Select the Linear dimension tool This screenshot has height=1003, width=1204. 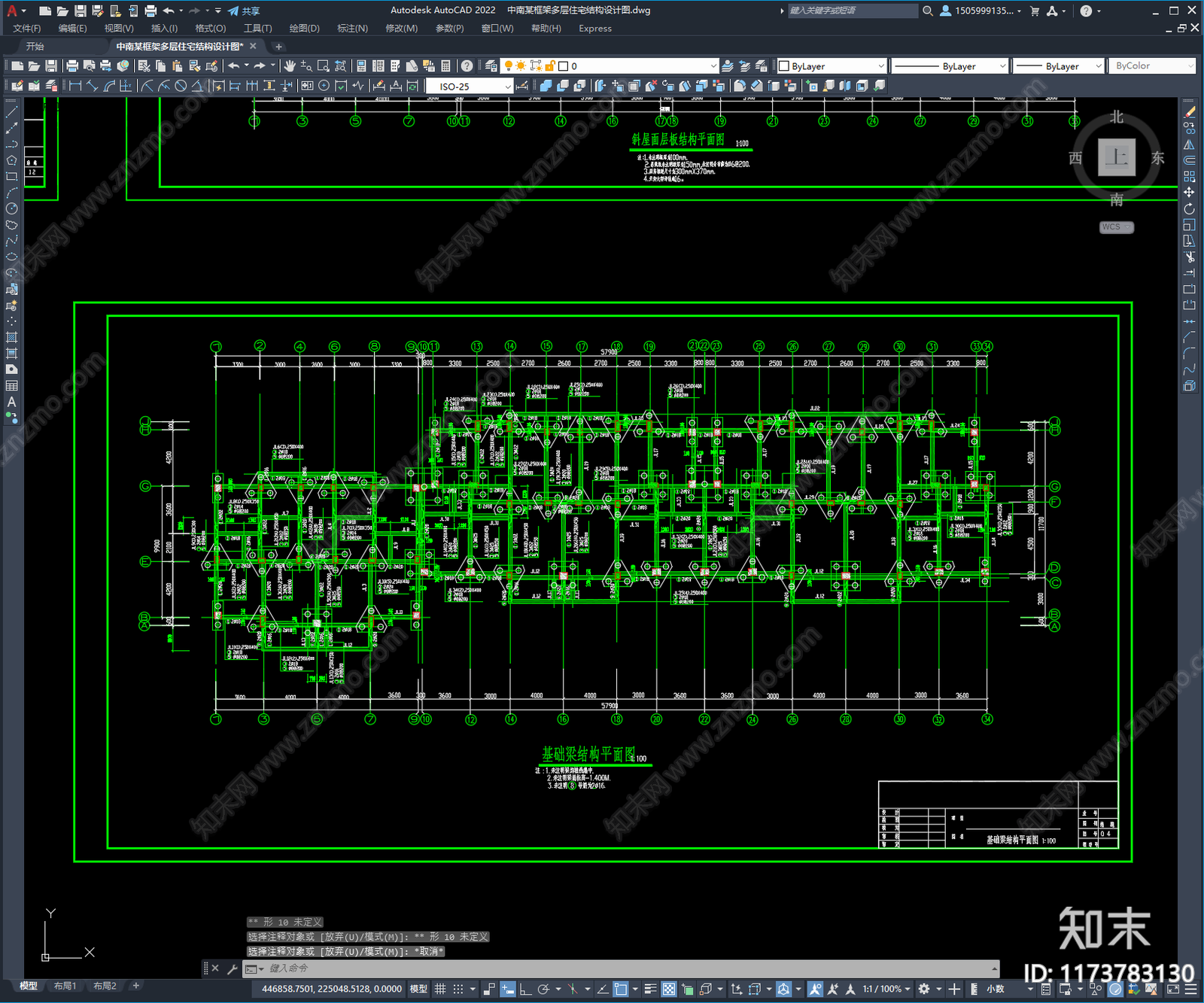pyautogui.click(x=75, y=86)
